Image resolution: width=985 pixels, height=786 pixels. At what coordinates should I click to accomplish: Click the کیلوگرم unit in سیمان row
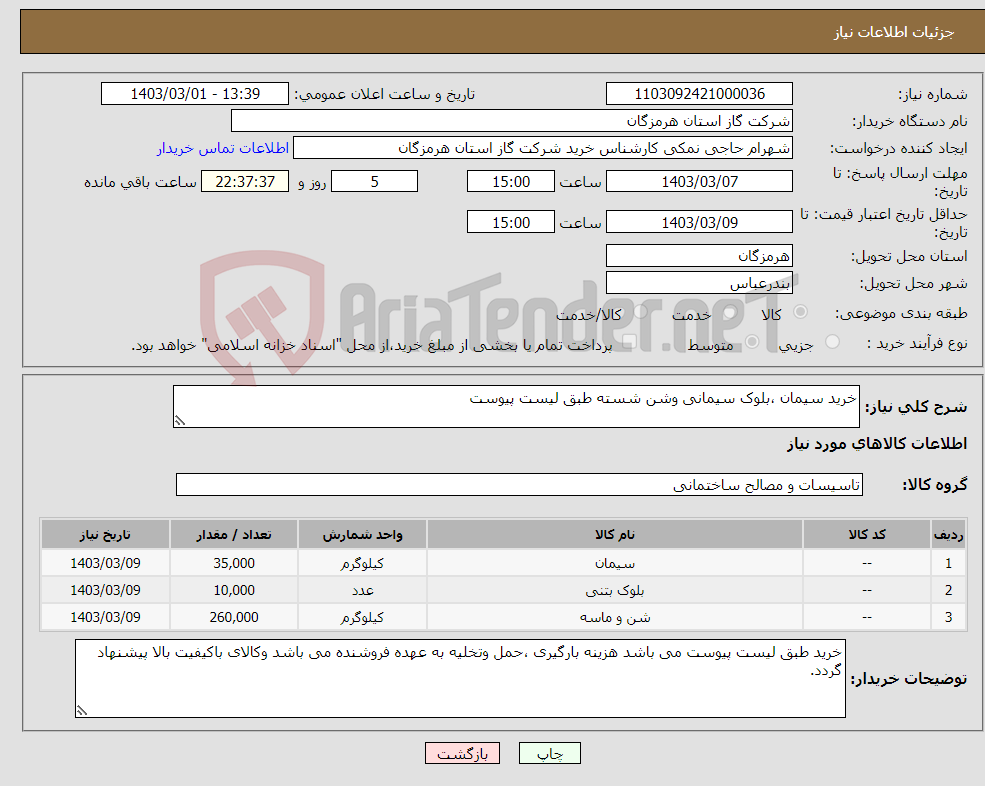(362, 564)
